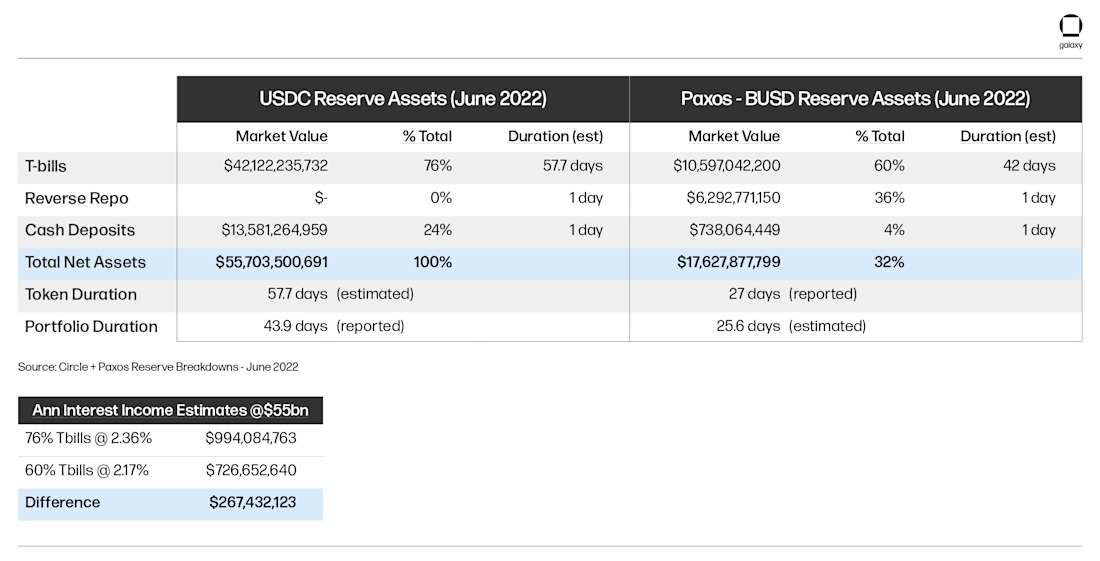
Task: Select the Paxos - BUSD Reserve Assets header
Action: (x=855, y=99)
